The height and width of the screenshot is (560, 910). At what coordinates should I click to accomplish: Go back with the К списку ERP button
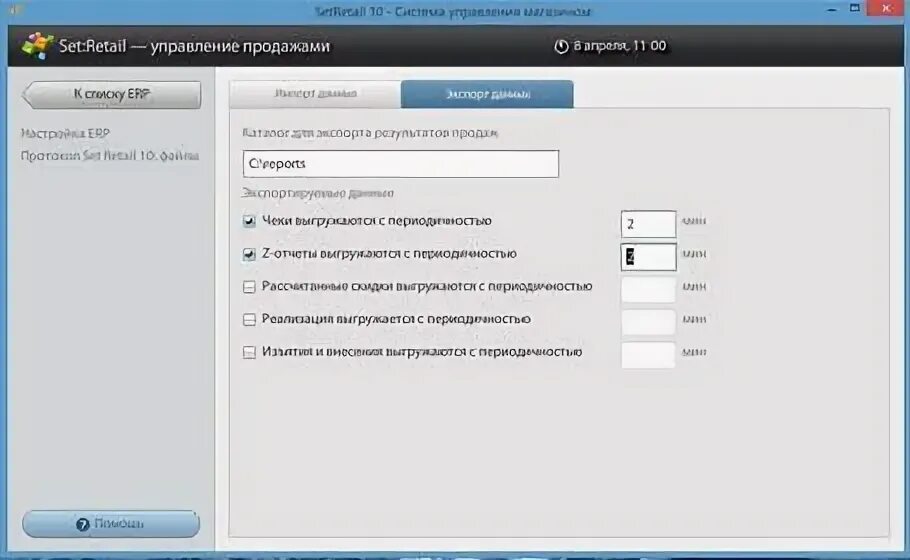(111, 95)
